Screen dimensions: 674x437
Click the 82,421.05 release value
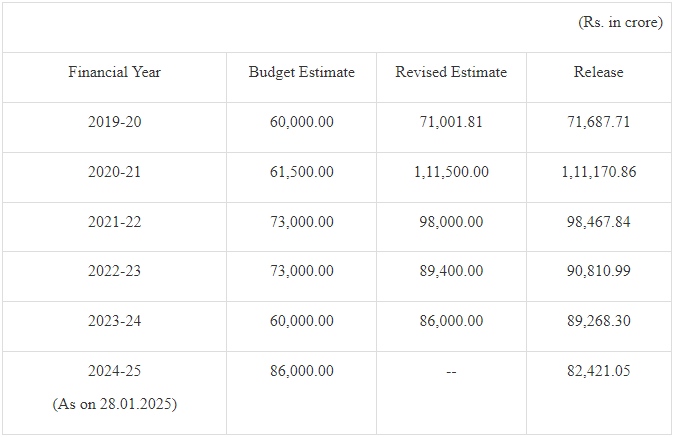pyautogui.click(x=598, y=371)
